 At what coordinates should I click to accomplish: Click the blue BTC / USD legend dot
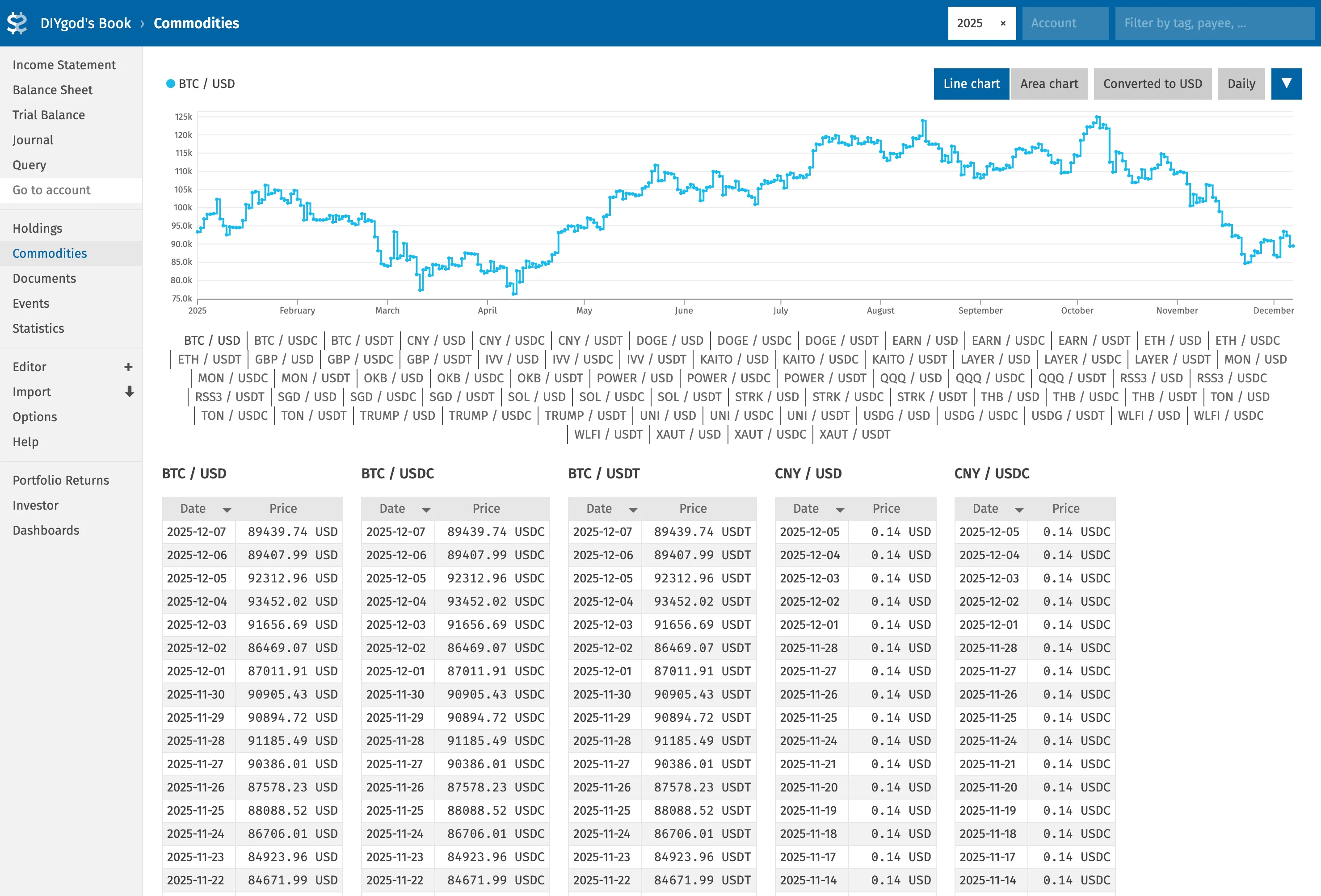point(170,84)
